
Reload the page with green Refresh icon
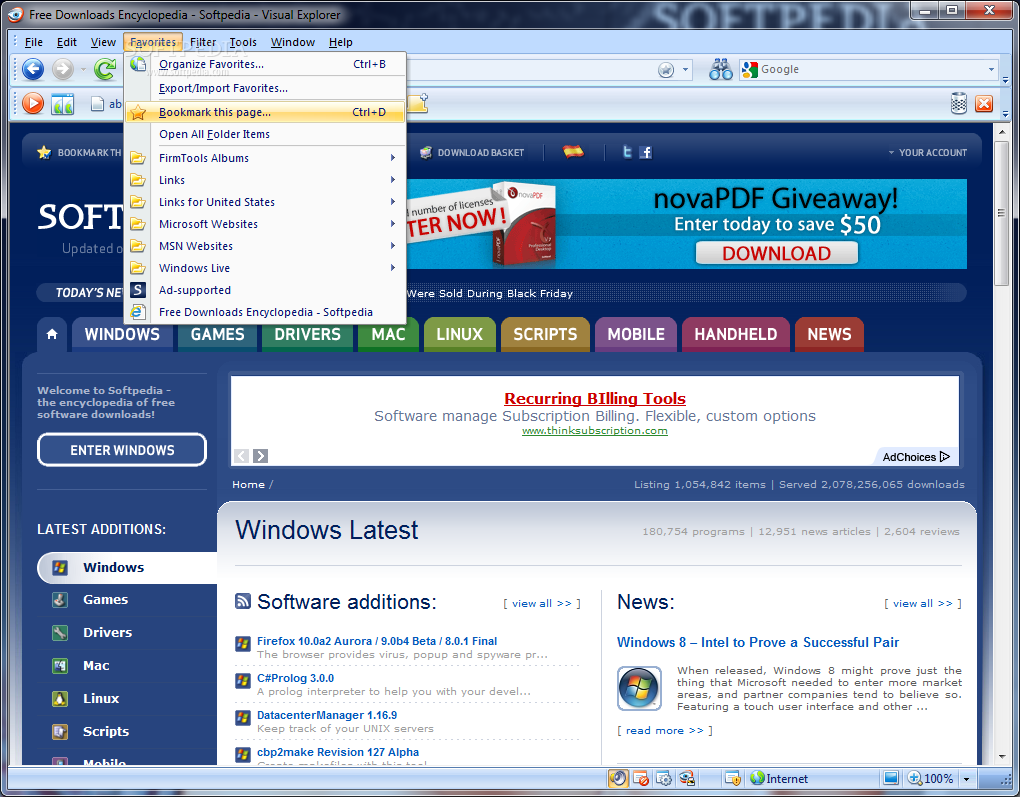104,68
